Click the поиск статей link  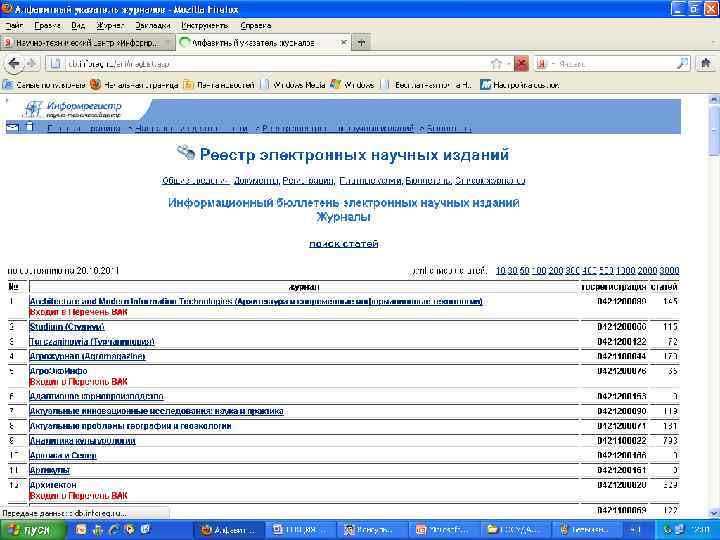(x=343, y=244)
